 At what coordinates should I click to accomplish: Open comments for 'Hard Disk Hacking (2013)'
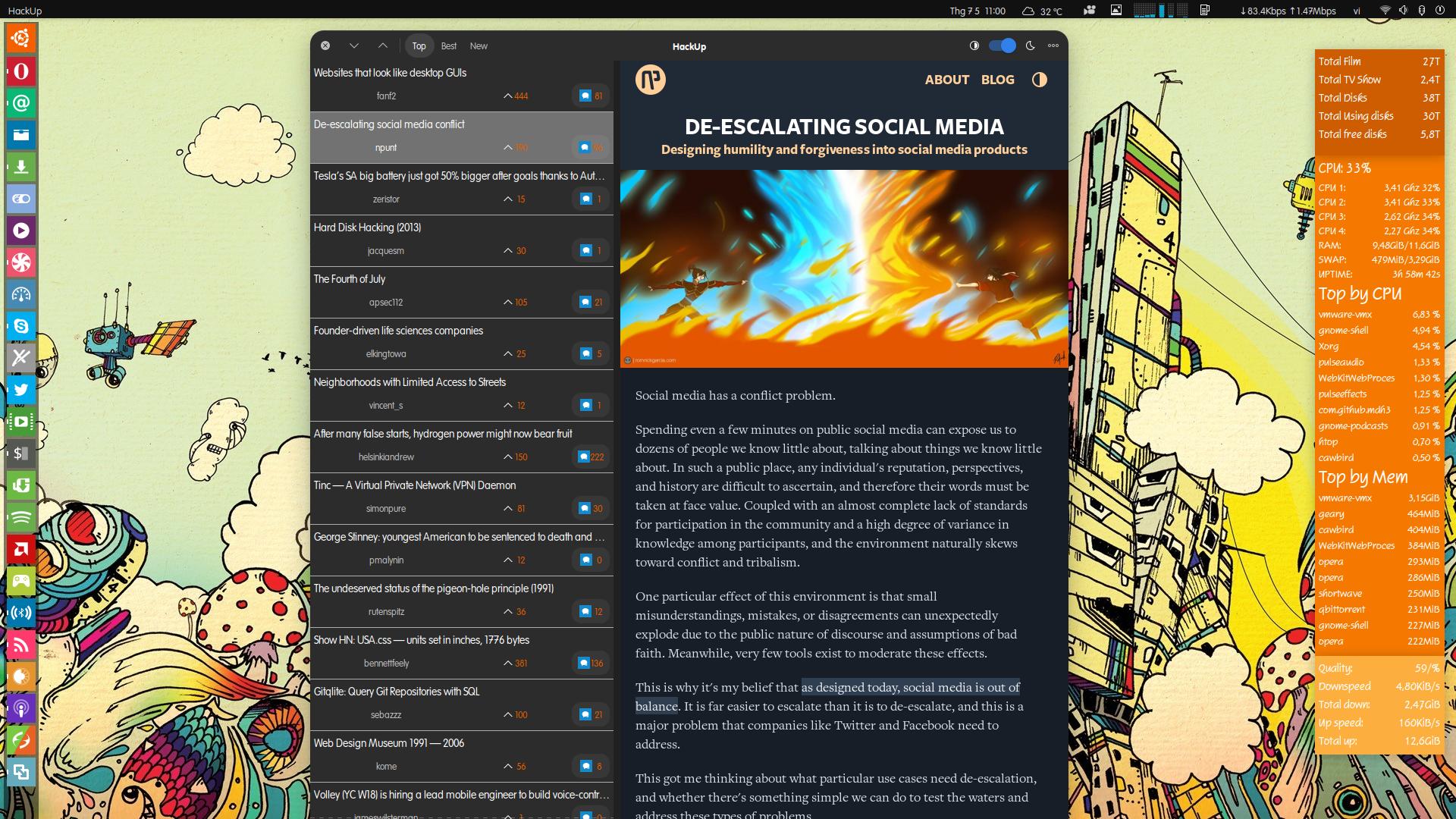pos(591,250)
